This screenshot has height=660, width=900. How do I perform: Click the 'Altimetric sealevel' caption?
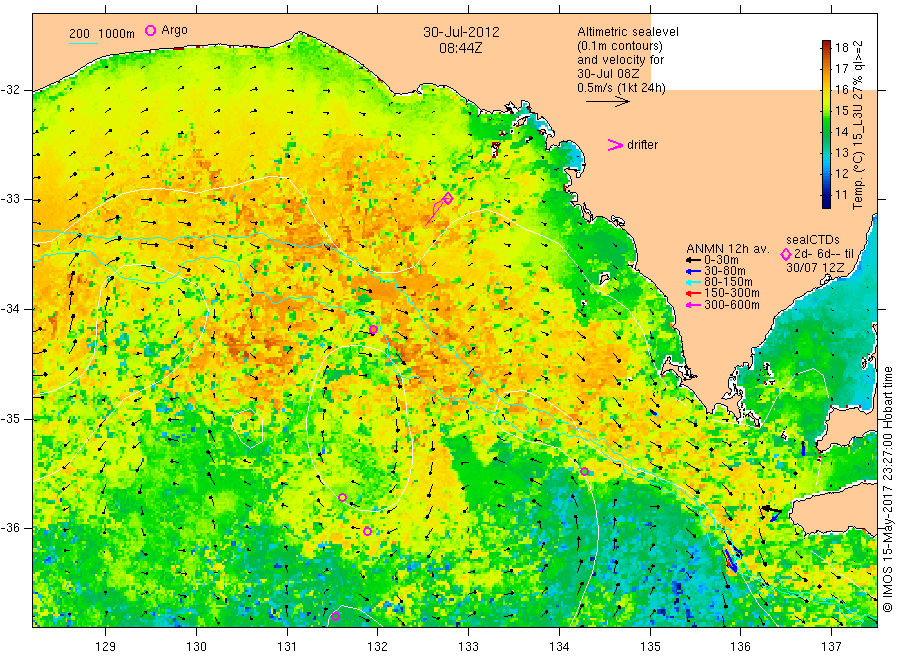(x=628, y=32)
